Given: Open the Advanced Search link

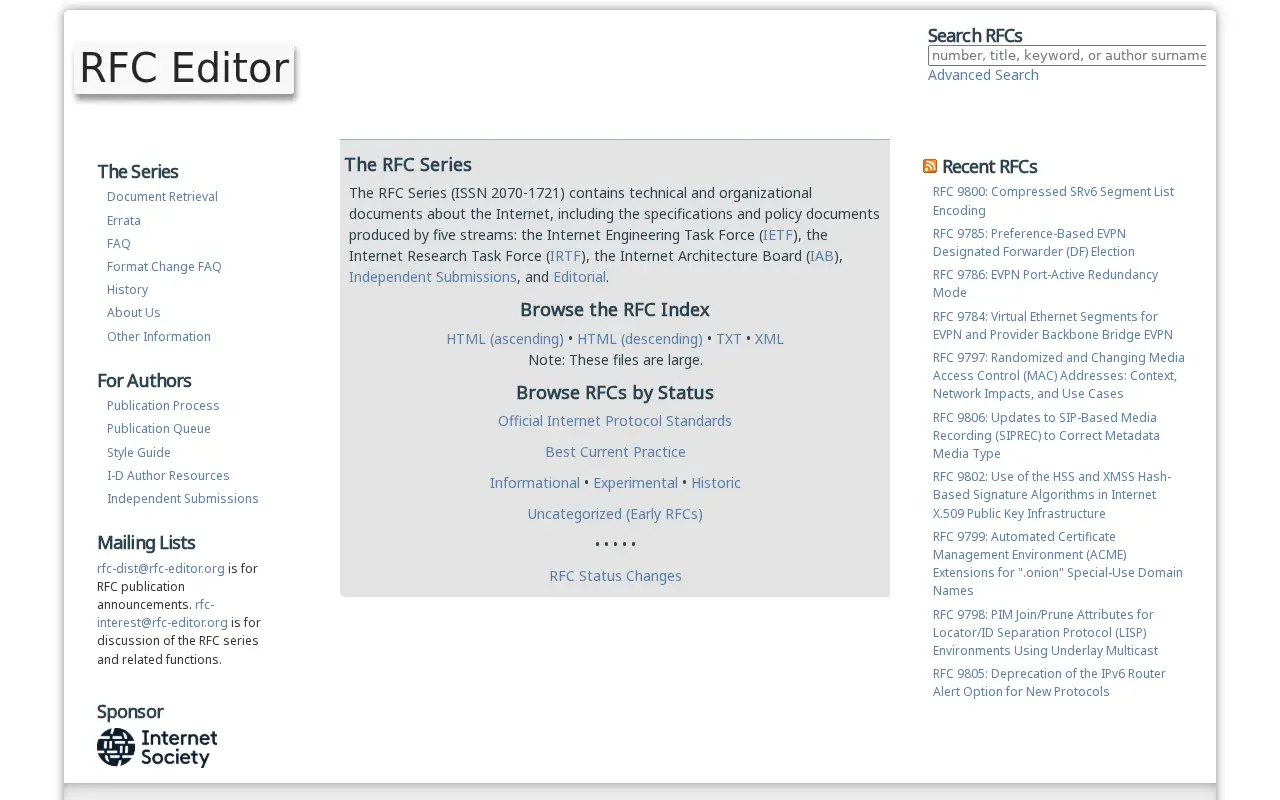Looking at the screenshot, I should pyautogui.click(x=983, y=75).
